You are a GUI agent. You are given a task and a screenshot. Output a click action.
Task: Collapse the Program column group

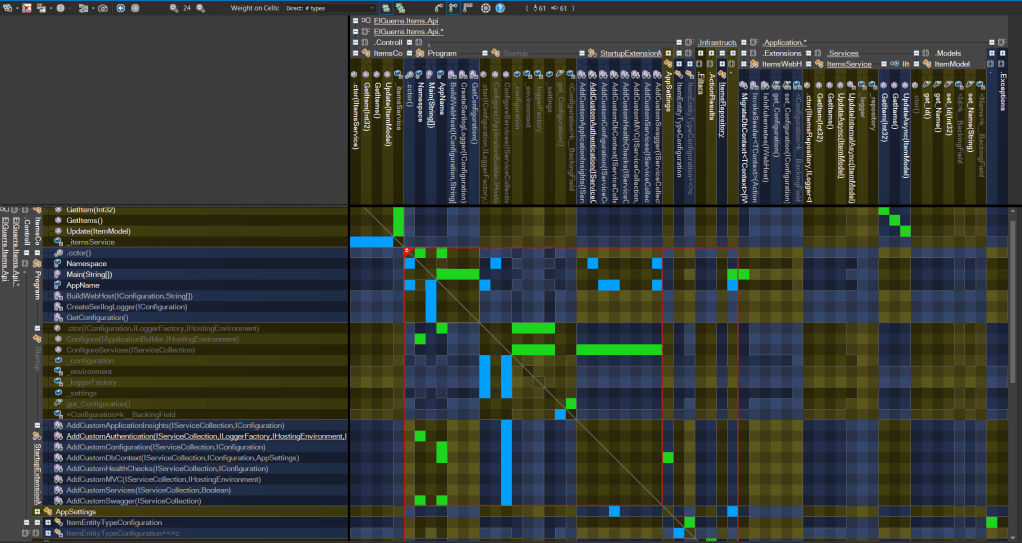(408, 52)
